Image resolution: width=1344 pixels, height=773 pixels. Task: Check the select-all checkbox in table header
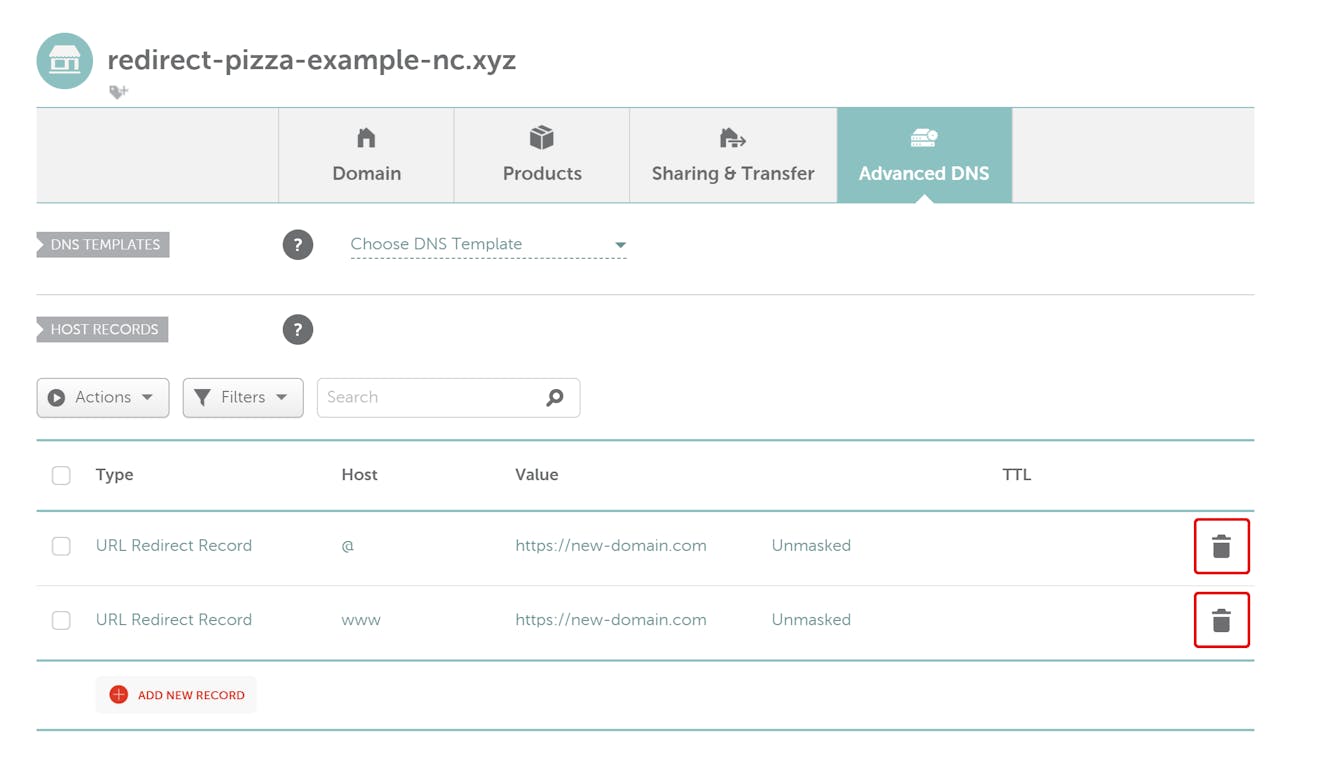(61, 475)
